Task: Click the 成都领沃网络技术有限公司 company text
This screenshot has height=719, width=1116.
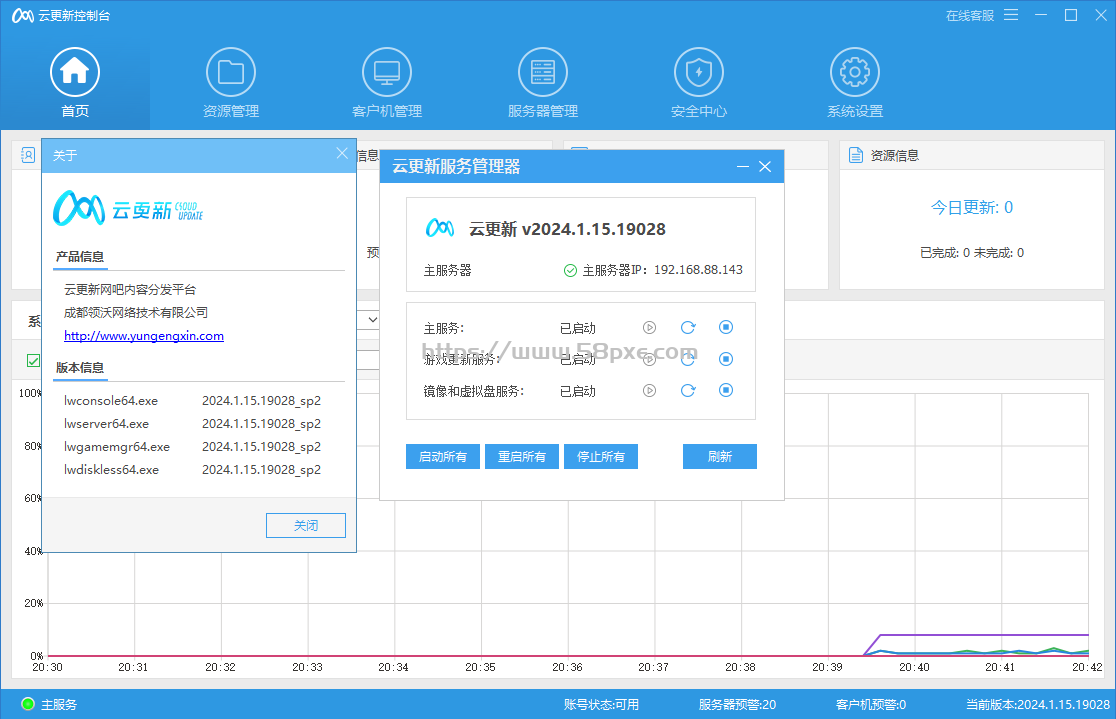Action: coord(136,313)
